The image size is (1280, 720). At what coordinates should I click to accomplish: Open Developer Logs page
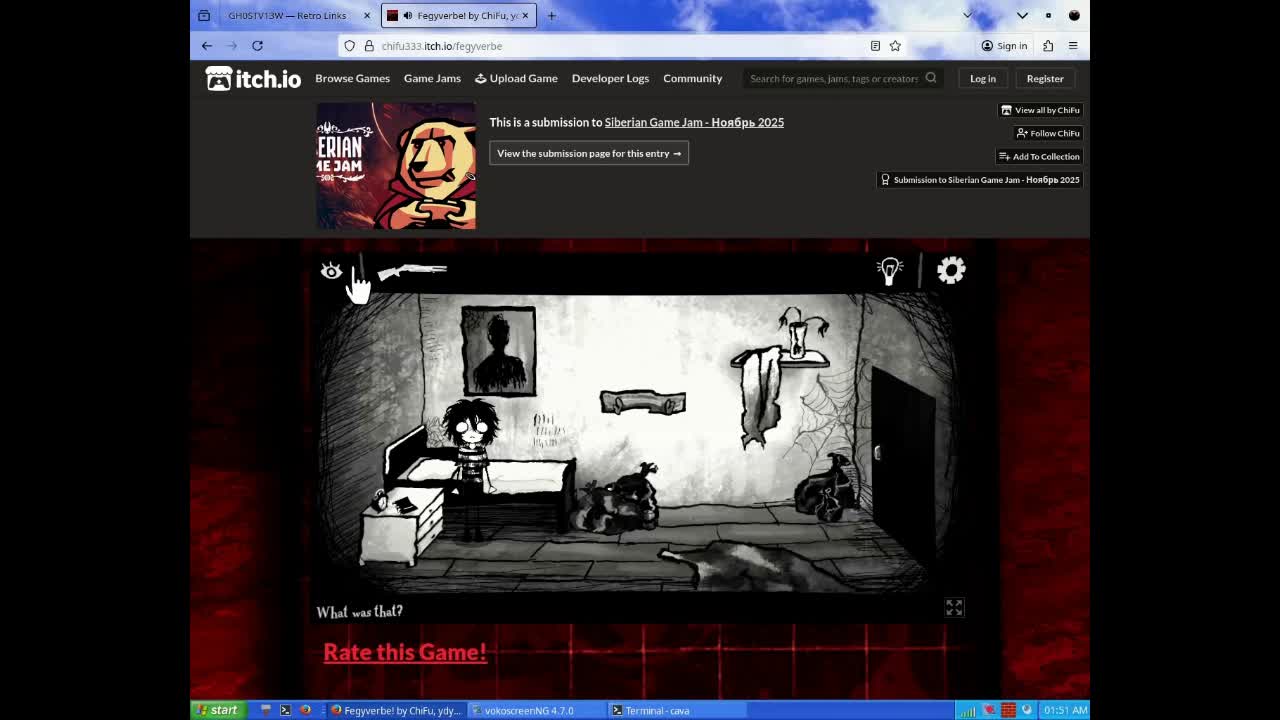[610, 78]
